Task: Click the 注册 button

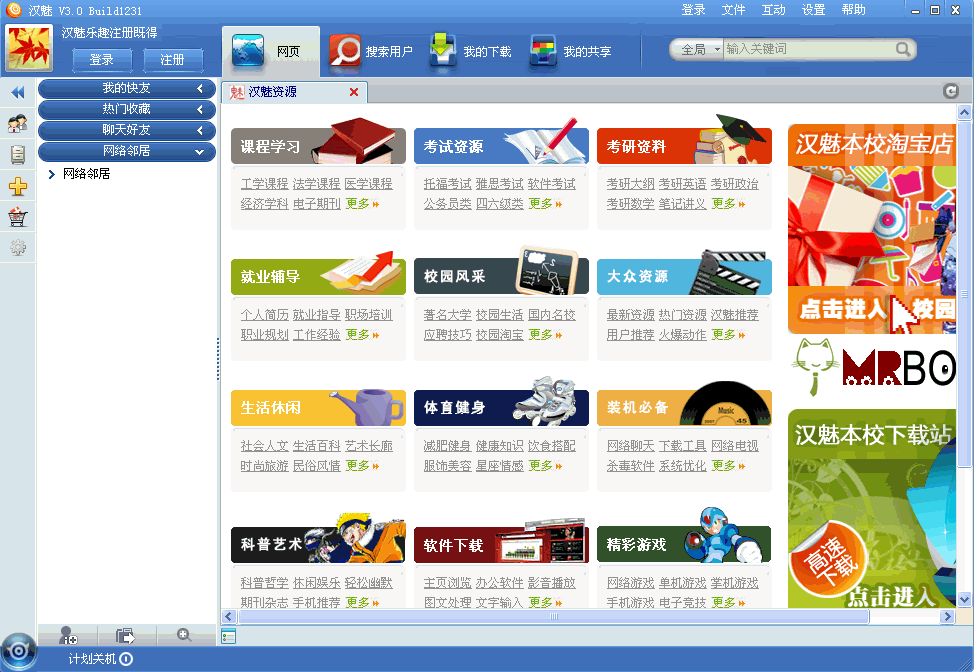Action: [173, 60]
